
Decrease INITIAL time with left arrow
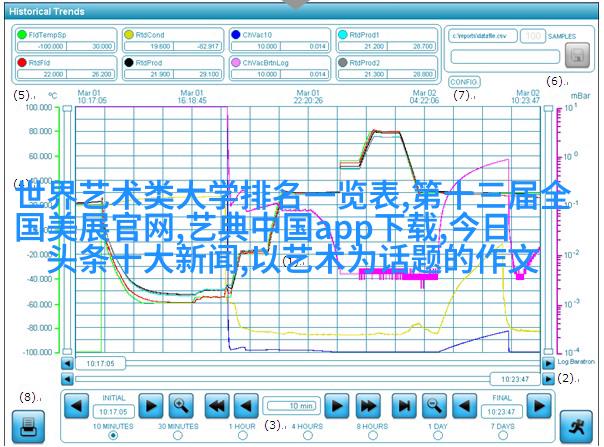tap(76, 405)
